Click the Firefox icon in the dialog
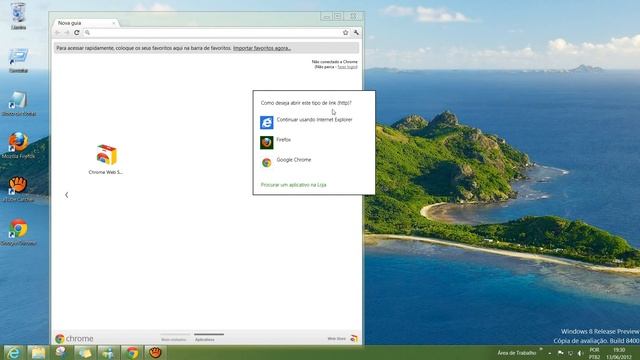The height and width of the screenshot is (360, 640). [267, 142]
